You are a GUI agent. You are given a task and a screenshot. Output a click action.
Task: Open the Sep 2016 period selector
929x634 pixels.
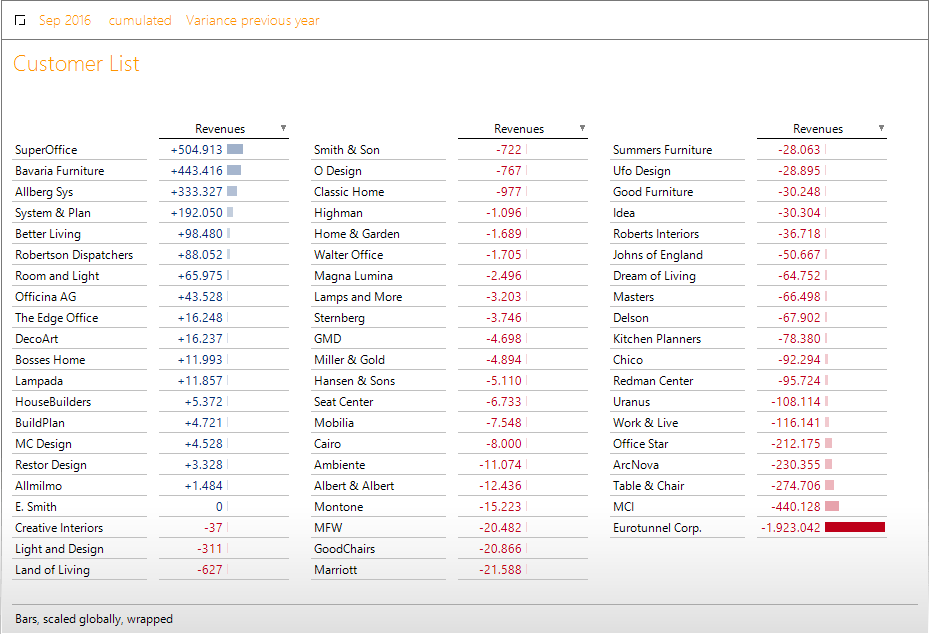point(64,21)
